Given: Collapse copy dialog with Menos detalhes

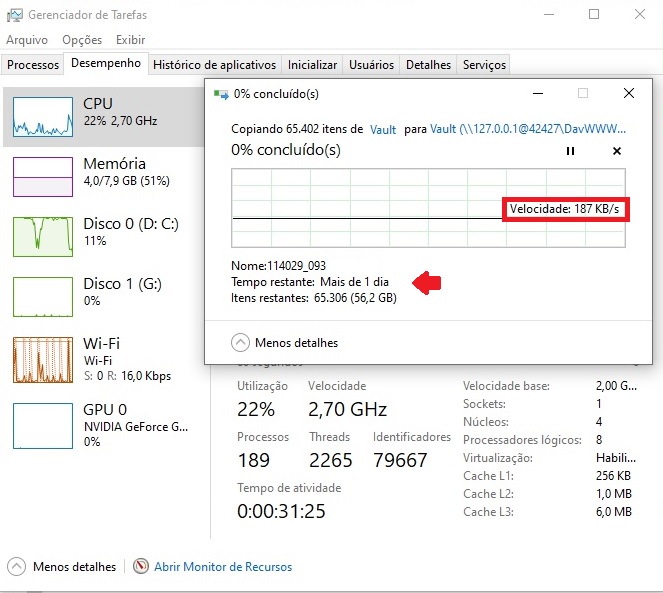Looking at the screenshot, I should pyautogui.click(x=285, y=343).
